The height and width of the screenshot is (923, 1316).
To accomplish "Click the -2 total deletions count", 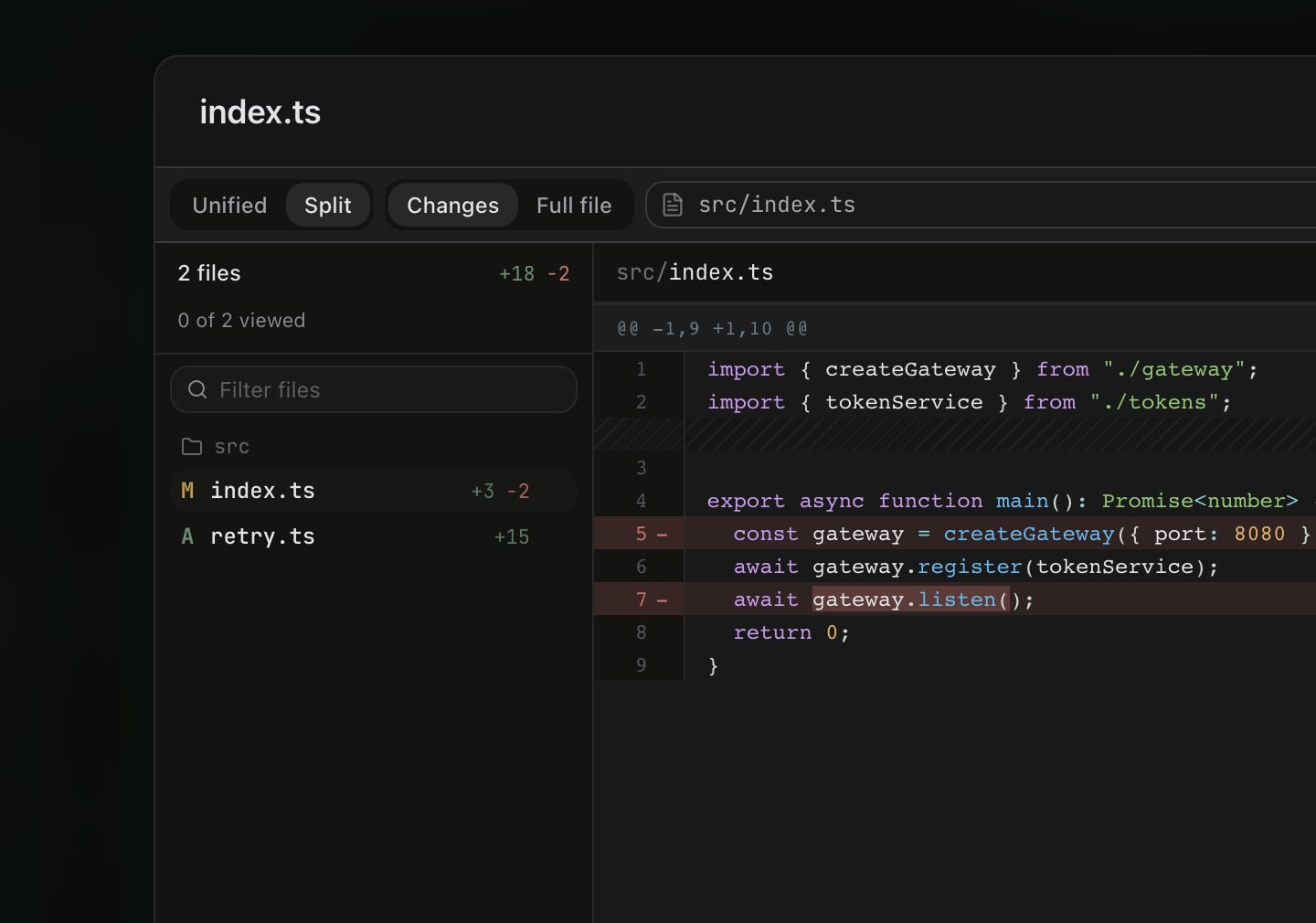I will pyautogui.click(x=558, y=274).
